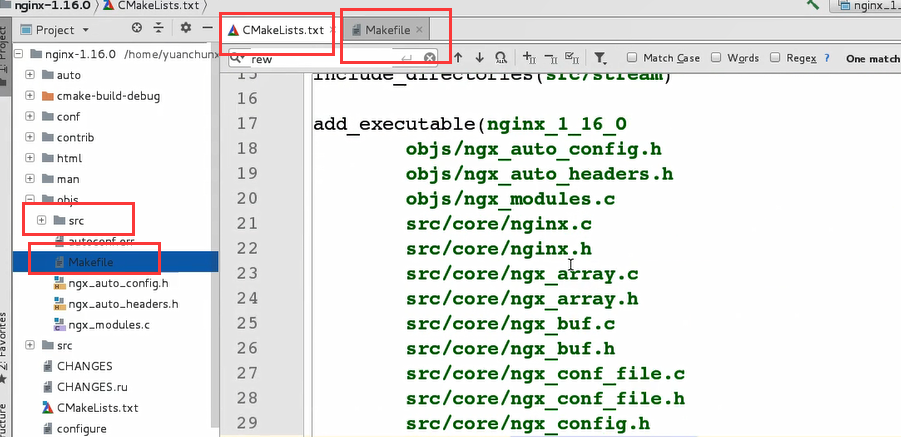Viewport: 901px width, 437px height.
Task: Select the Makefile under objs
Action: [90, 262]
